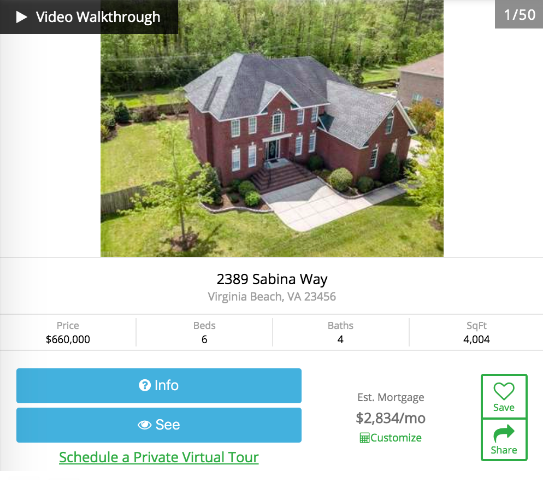Click the Beds count cell
This screenshot has width=544, height=480.
pos(204,332)
